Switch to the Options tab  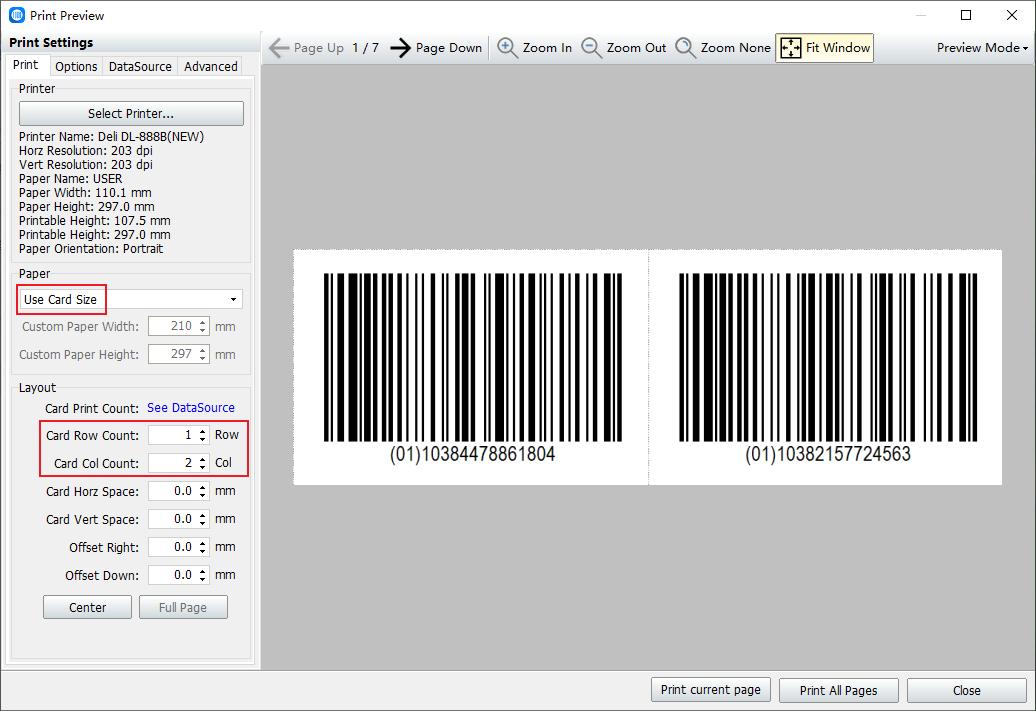(x=76, y=67)
